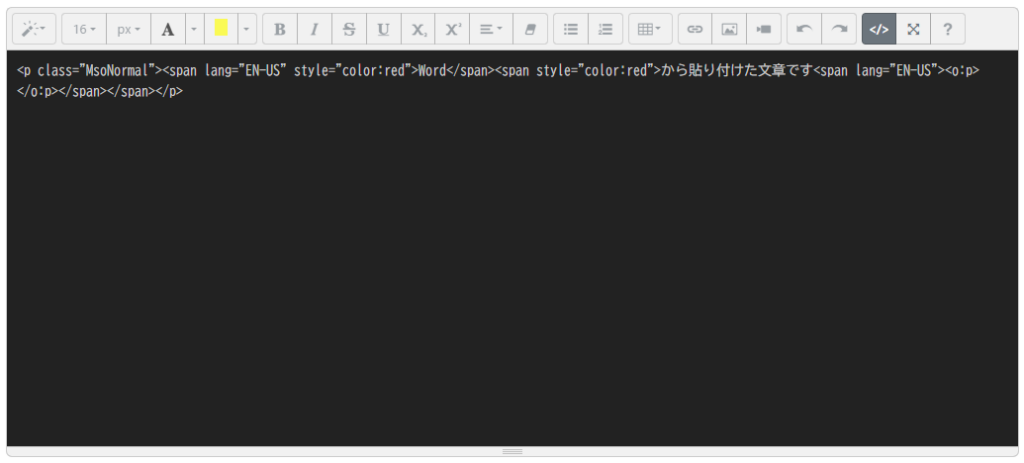Toggle strikethrough formatting
Screen dimensions: 1024x463
349,29
